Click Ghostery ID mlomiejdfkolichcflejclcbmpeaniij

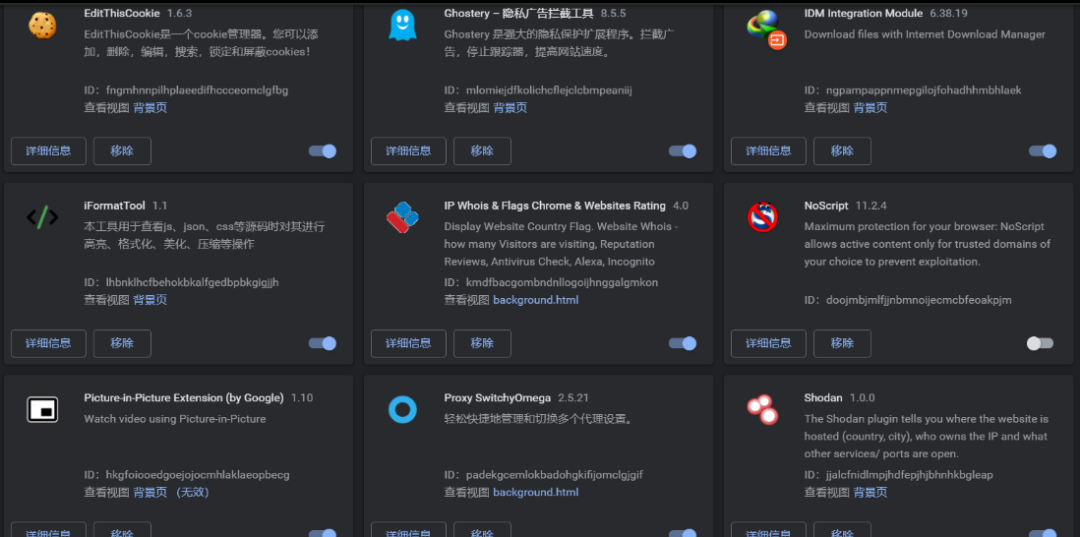tap(549, 90)
